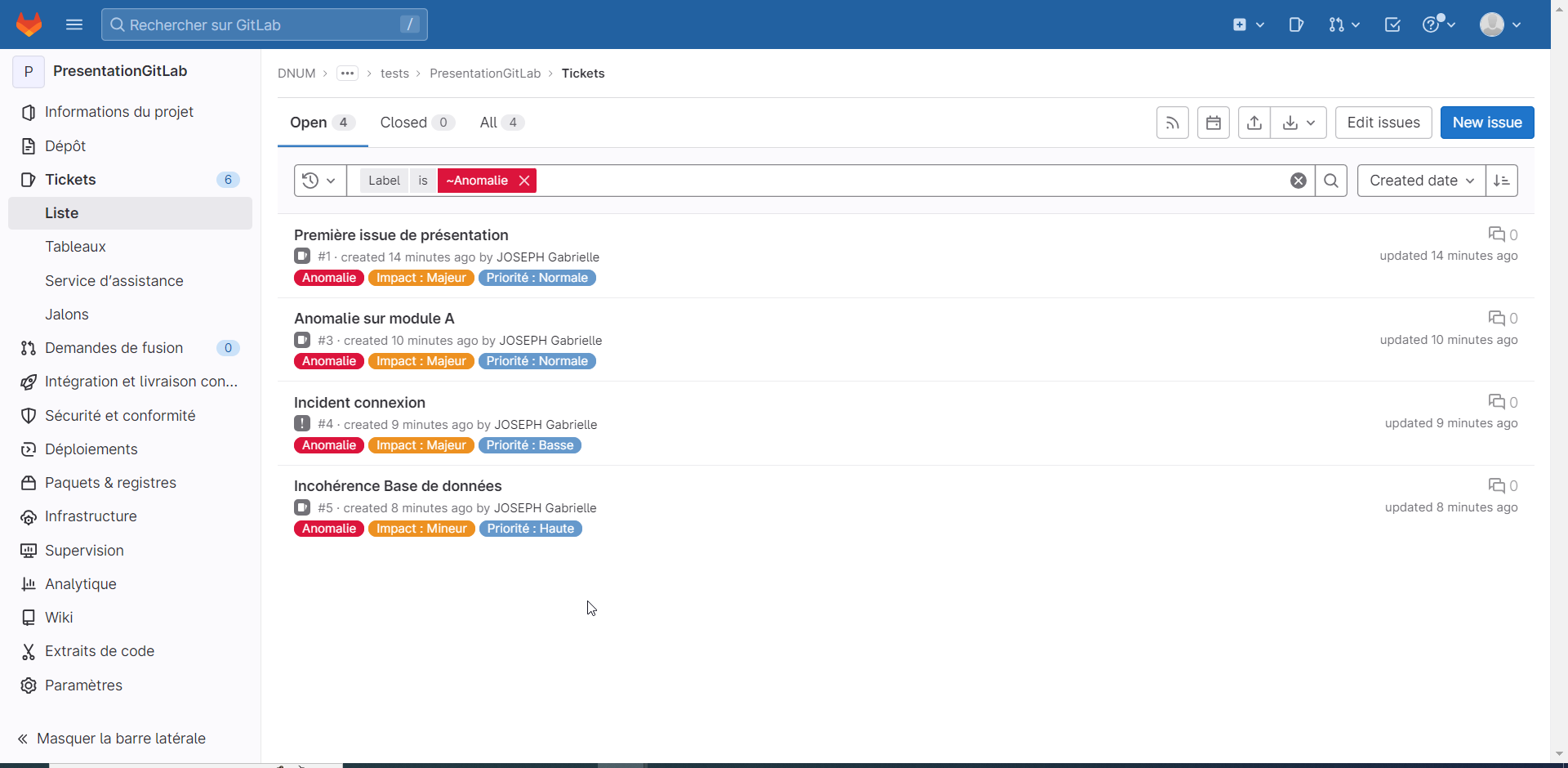Image resolution: width=1568 pixels, height=768 pixels.
Task: Click the subscribe to calendar icon
Action: tap(1213, 123)
